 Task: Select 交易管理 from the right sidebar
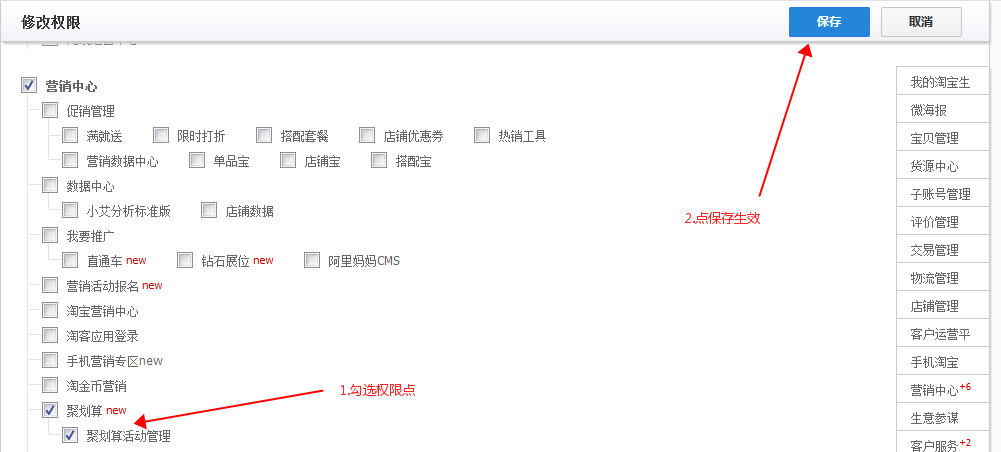[x=943, y=250]
